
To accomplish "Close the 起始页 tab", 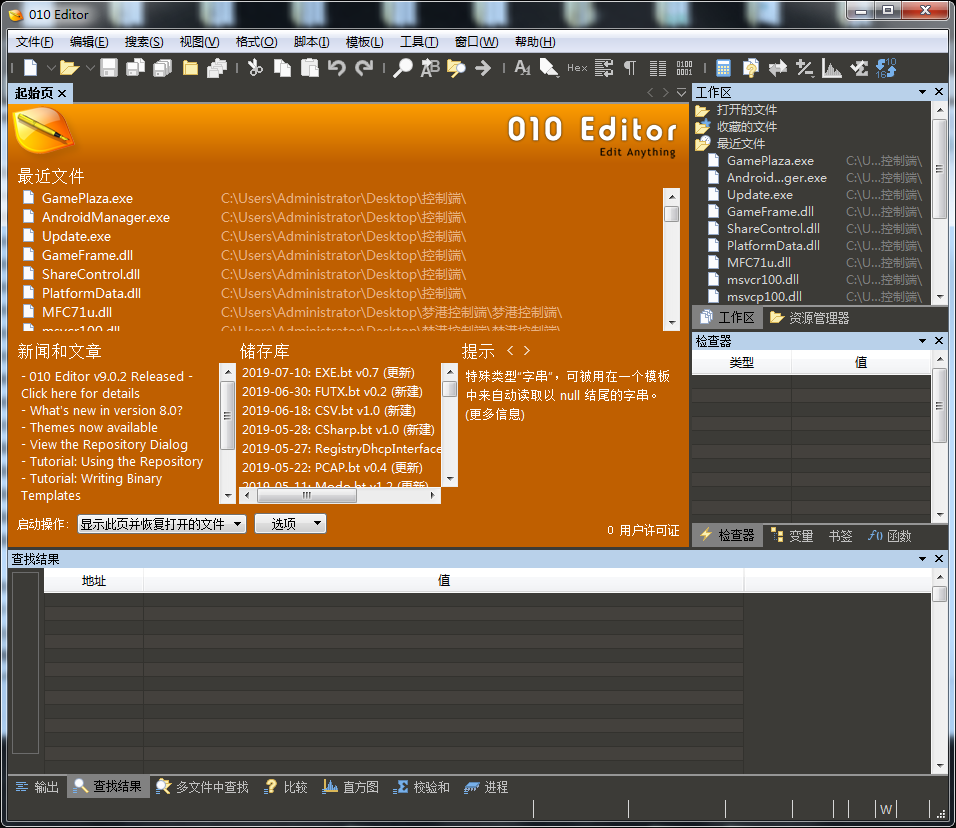I will (62, 93).
